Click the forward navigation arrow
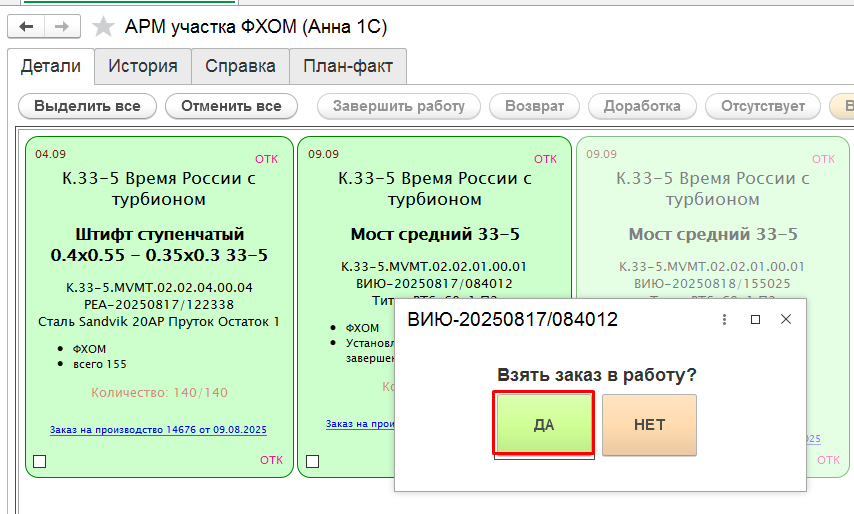Image resolution: width=854 pixels, height=514 pixels. pyautogui.click(x=61, y=27)
